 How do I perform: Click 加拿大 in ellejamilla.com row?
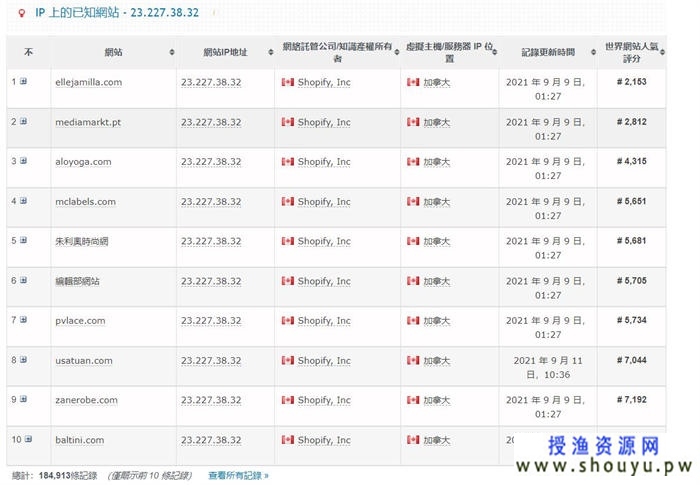click(x=437, y=83)
